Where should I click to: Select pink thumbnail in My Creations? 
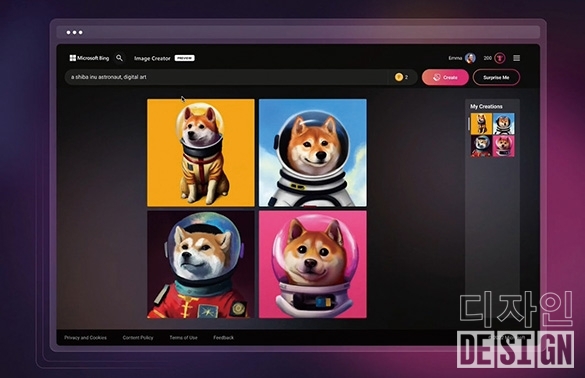pos(504,146)
